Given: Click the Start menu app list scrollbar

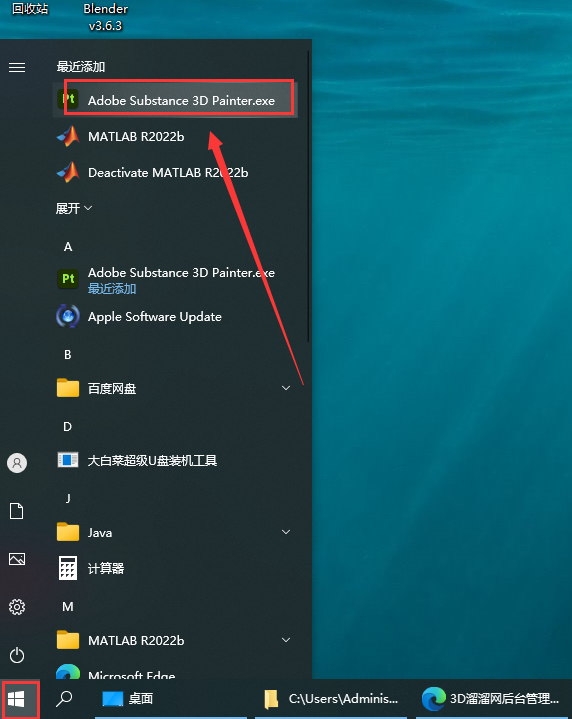Looking at the screenshot, I should click(309, 197).
